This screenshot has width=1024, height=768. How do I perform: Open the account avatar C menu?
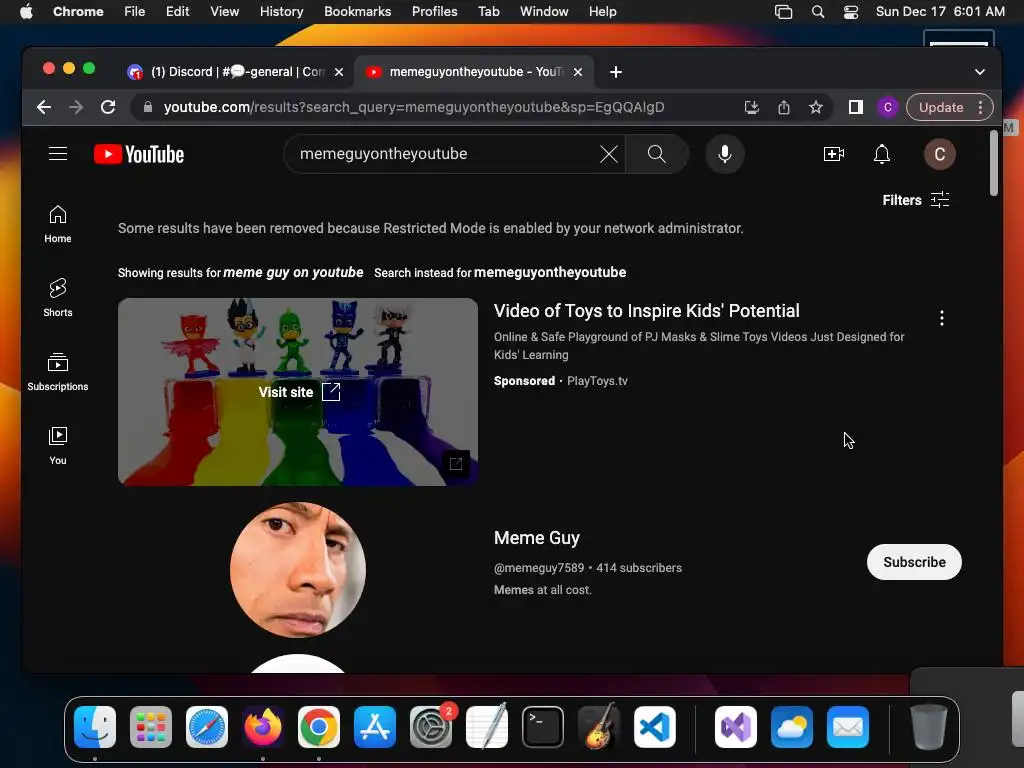point(940,154)
